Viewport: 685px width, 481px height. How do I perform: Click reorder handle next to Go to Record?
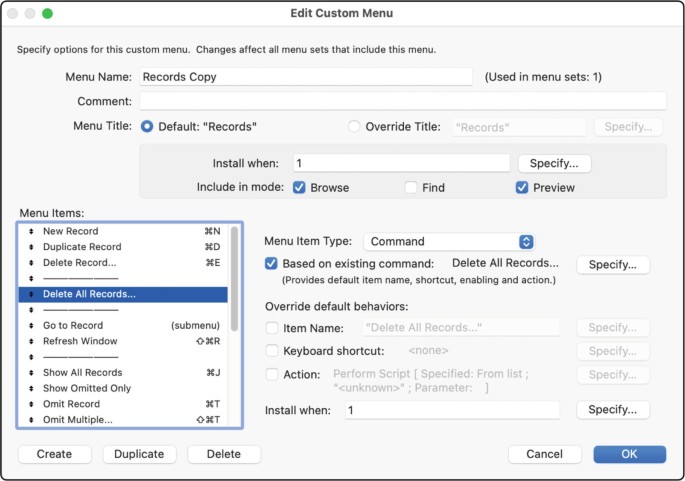[x=30, y=325]
